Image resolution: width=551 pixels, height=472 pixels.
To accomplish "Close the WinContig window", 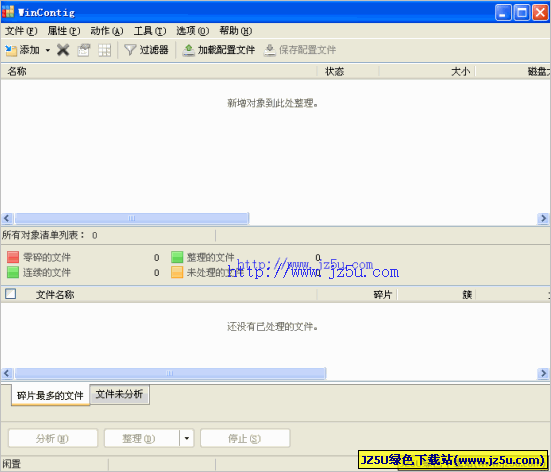I will coord(540,13).
